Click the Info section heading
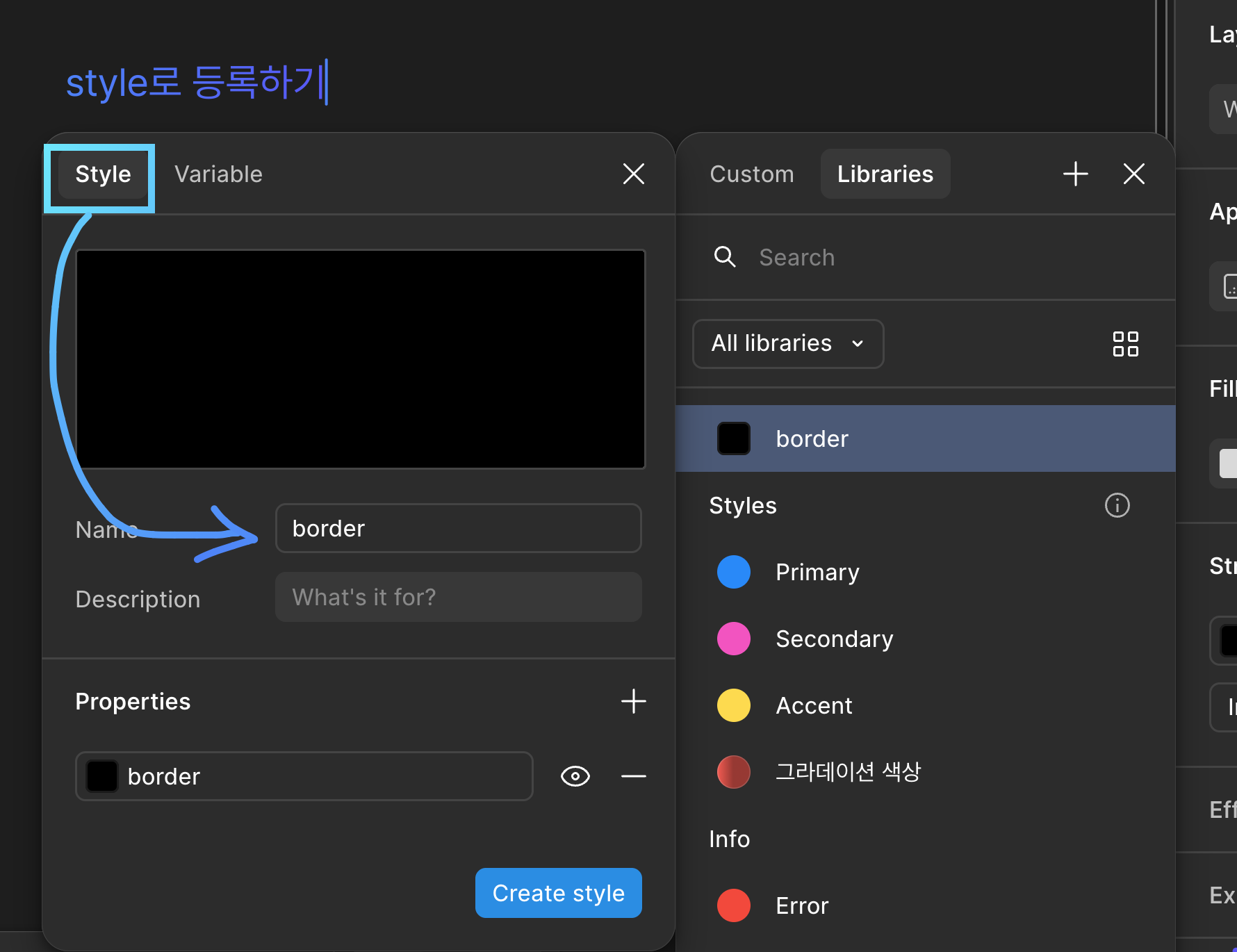This screenshot has width=1237, height=952. coord(729,839)
